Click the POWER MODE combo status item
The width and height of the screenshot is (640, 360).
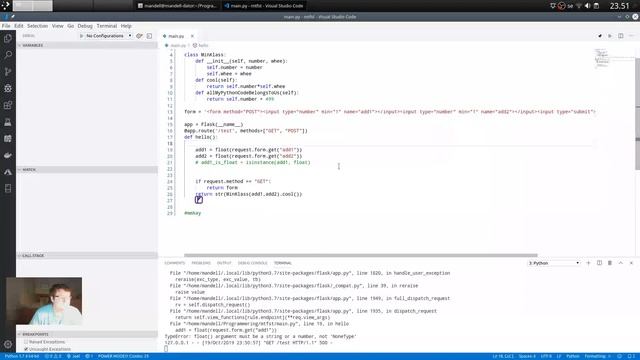(123, 356)
